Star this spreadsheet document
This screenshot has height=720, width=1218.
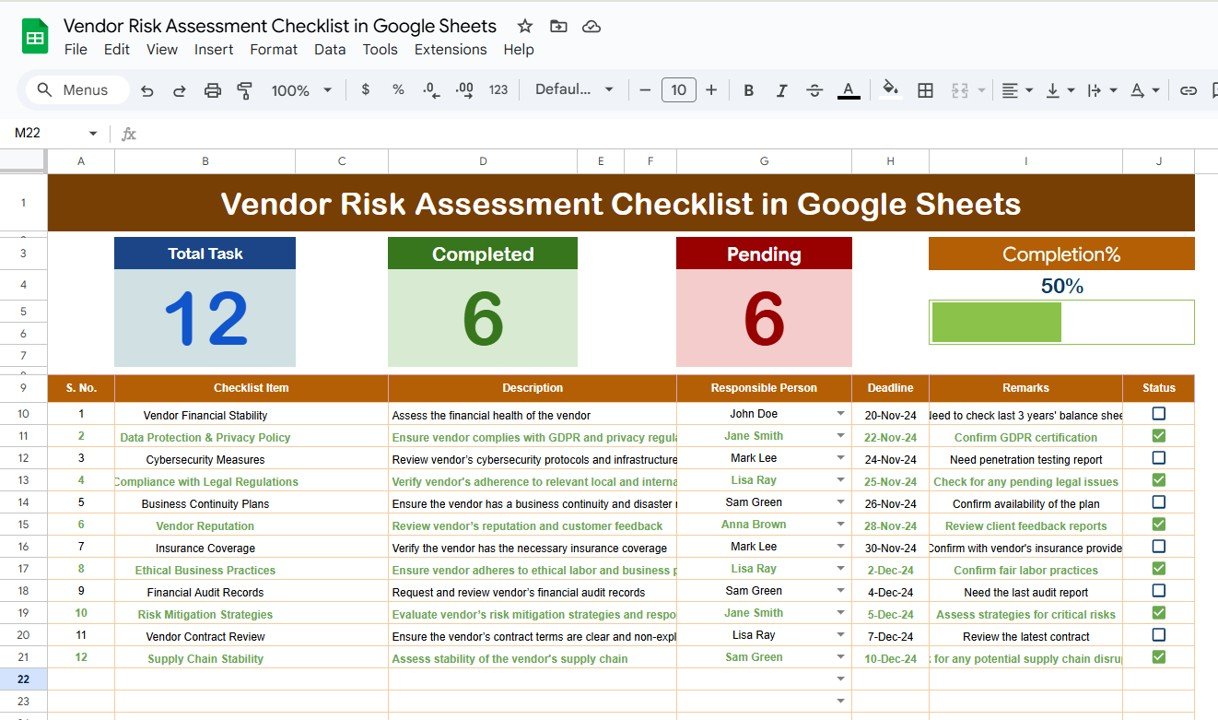point(525,26)
